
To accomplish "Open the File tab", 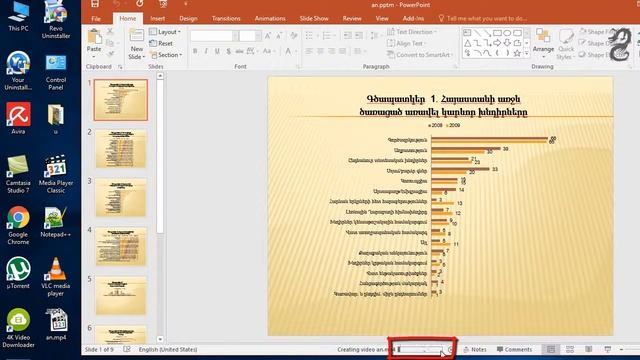I will click(x=96, y=19).
